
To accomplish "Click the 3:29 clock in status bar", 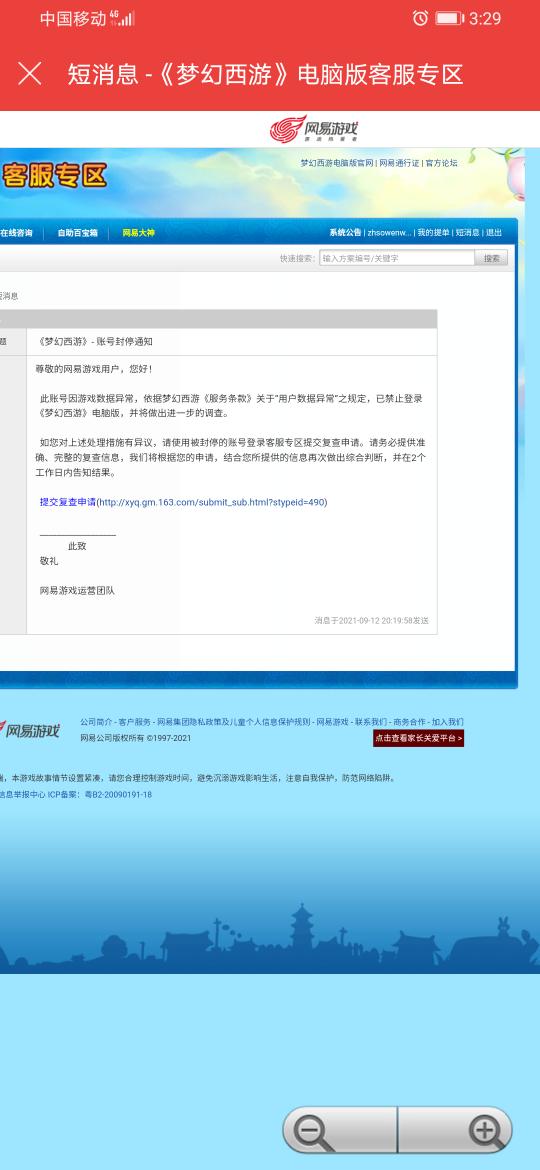I will [485, 18].
